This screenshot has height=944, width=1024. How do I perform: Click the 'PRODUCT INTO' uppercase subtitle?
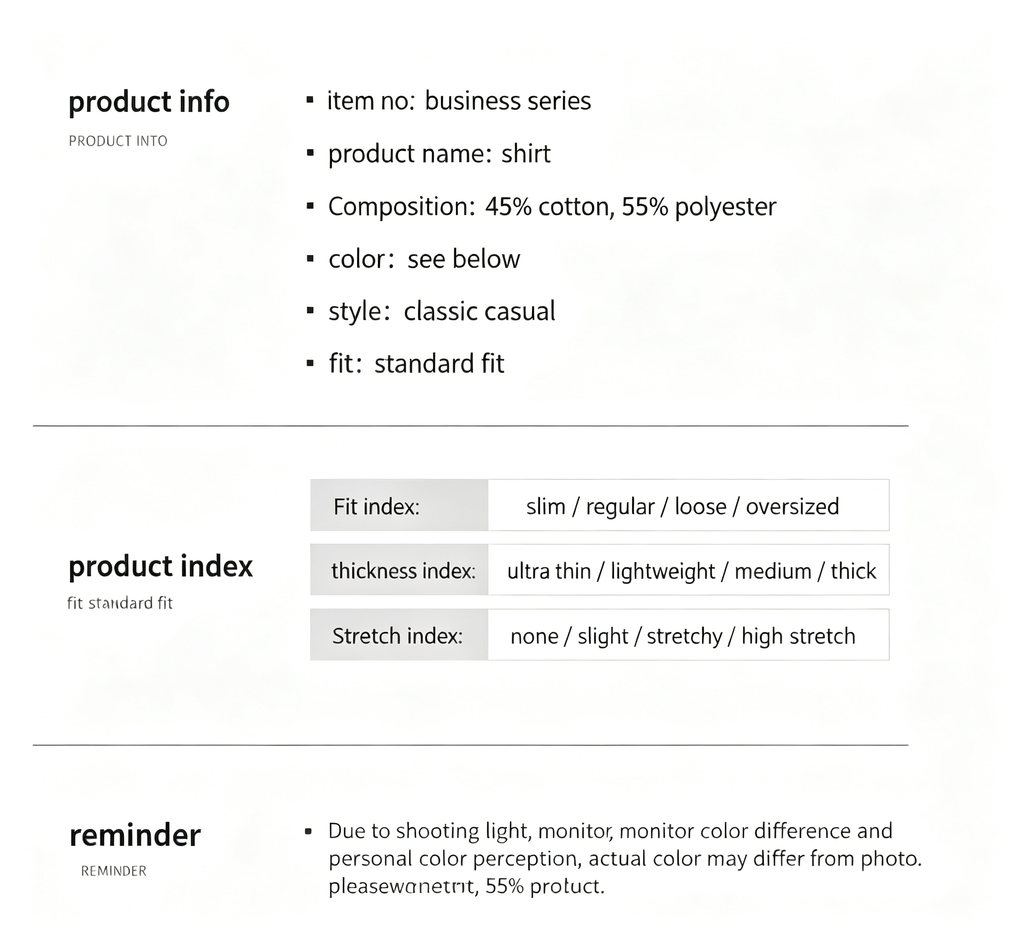(x=118, y=141)
